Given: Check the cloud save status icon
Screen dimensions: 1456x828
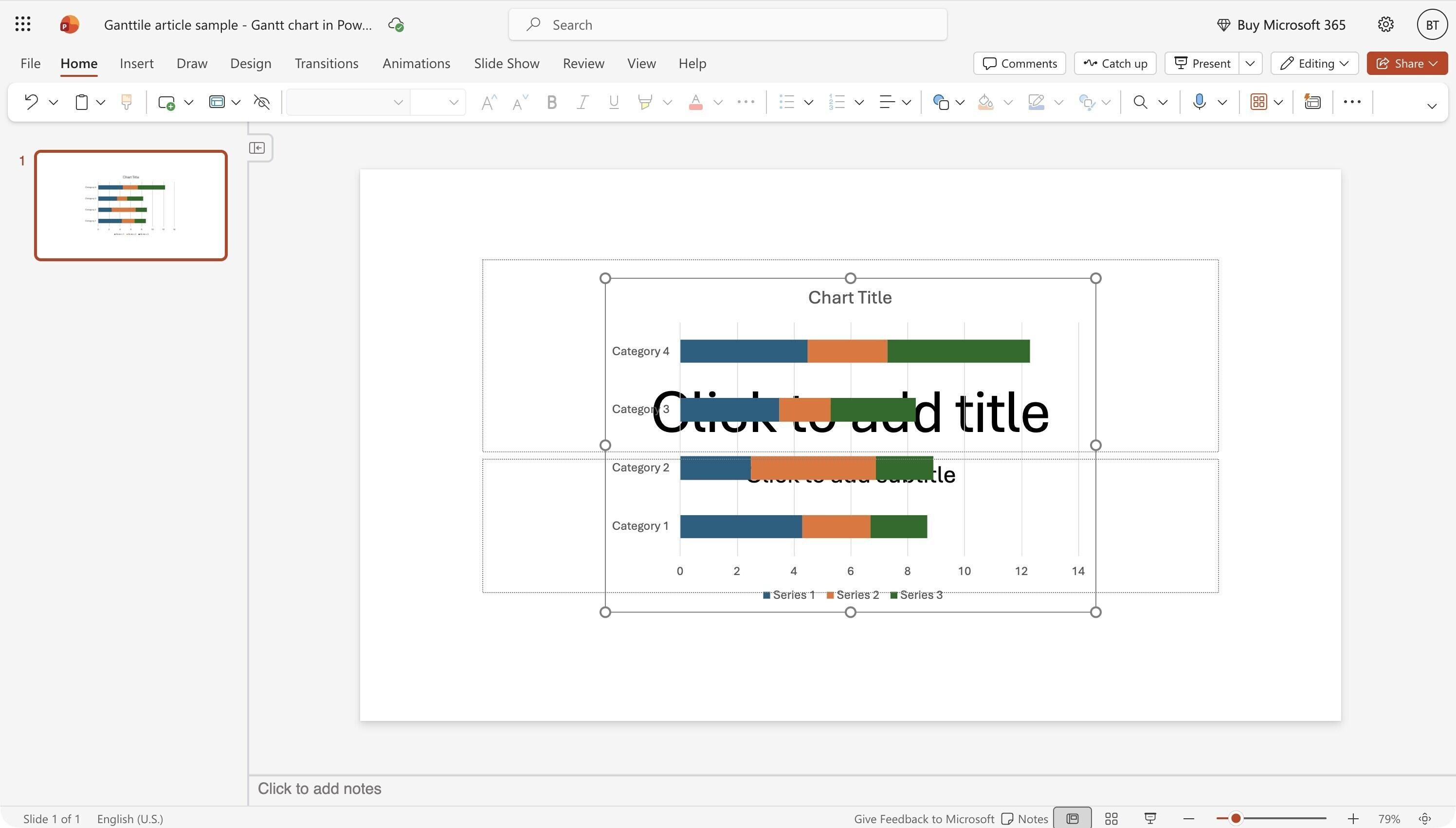Looking at the screenshot, I should (x=396, y=25).
